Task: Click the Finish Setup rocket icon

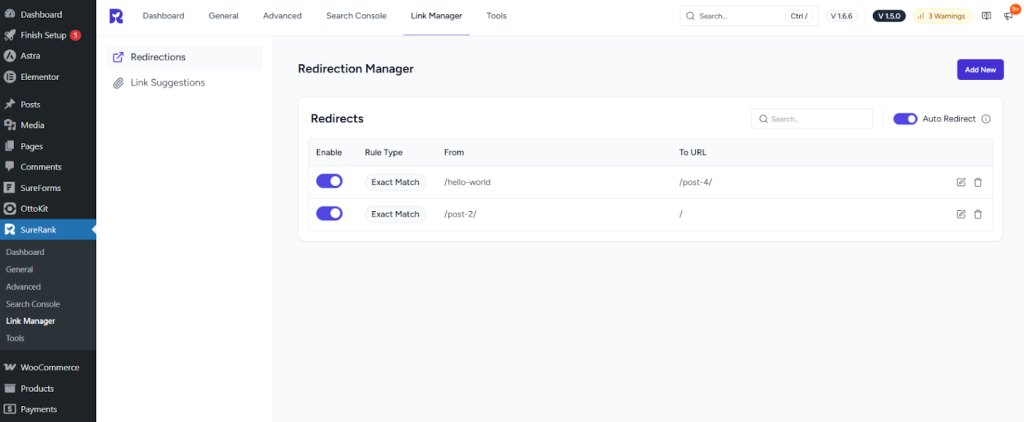Action: (x=10, y=35)
